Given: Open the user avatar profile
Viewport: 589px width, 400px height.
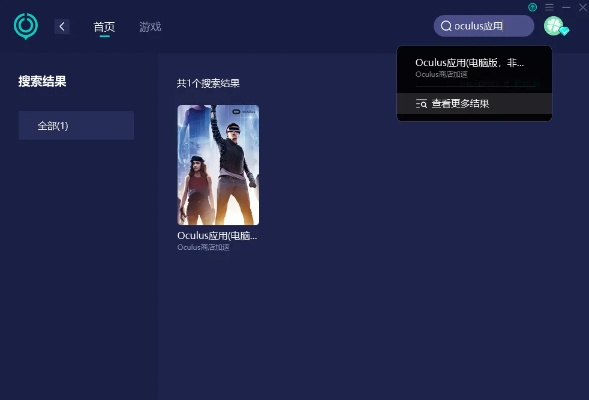Looking at the screenshot, I should point(554,26).
